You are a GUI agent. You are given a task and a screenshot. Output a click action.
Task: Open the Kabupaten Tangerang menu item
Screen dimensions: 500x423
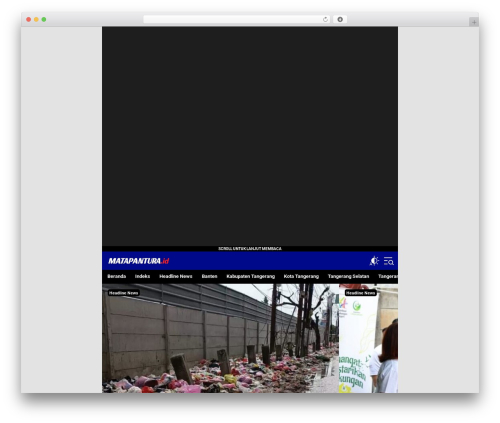tap(251, 276)
